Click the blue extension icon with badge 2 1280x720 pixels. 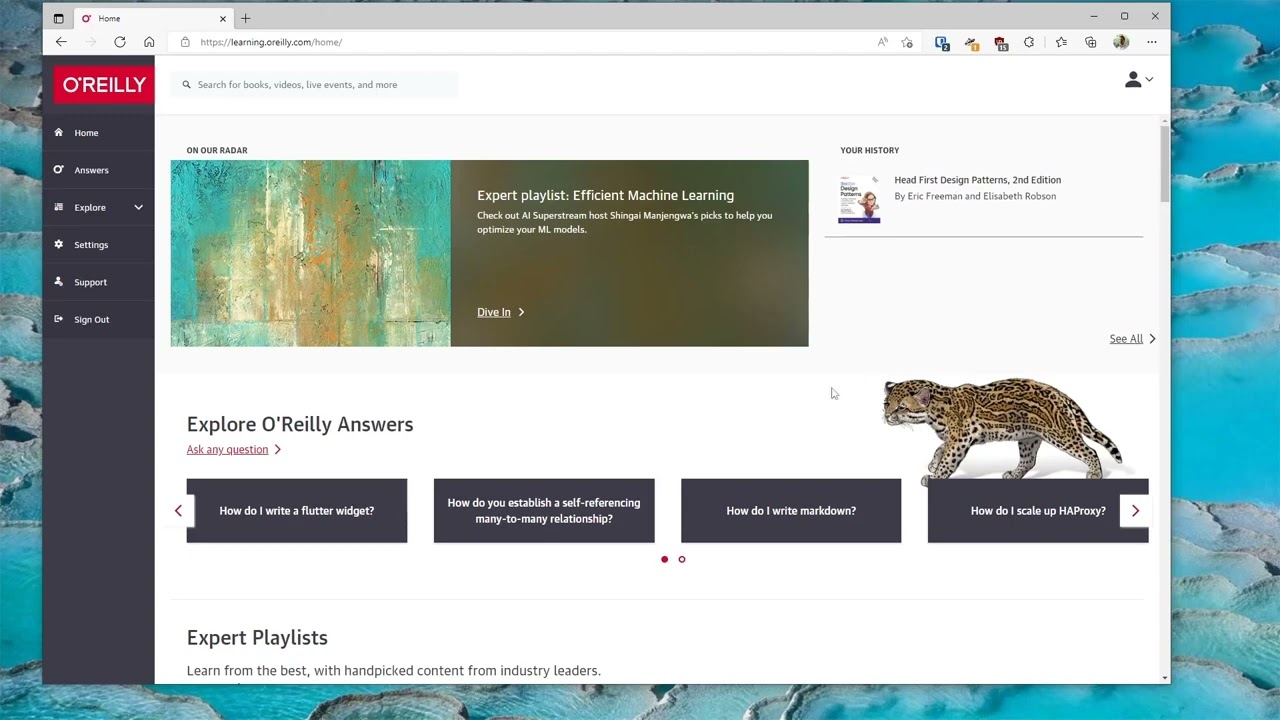[x=942, y=43]
